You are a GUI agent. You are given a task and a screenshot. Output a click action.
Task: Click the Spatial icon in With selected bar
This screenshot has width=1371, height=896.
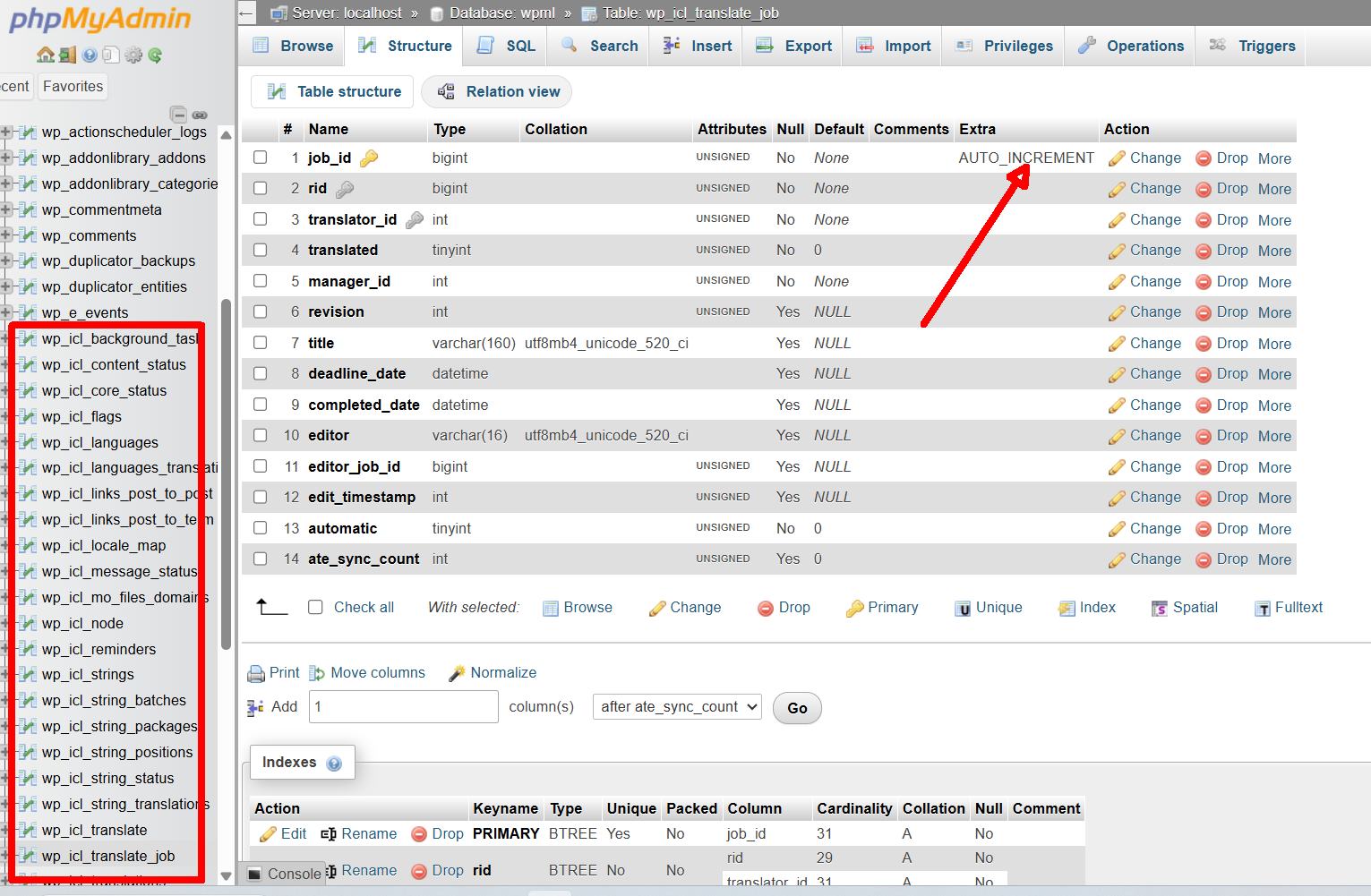pyautogui.click(x=1160, y=609)
